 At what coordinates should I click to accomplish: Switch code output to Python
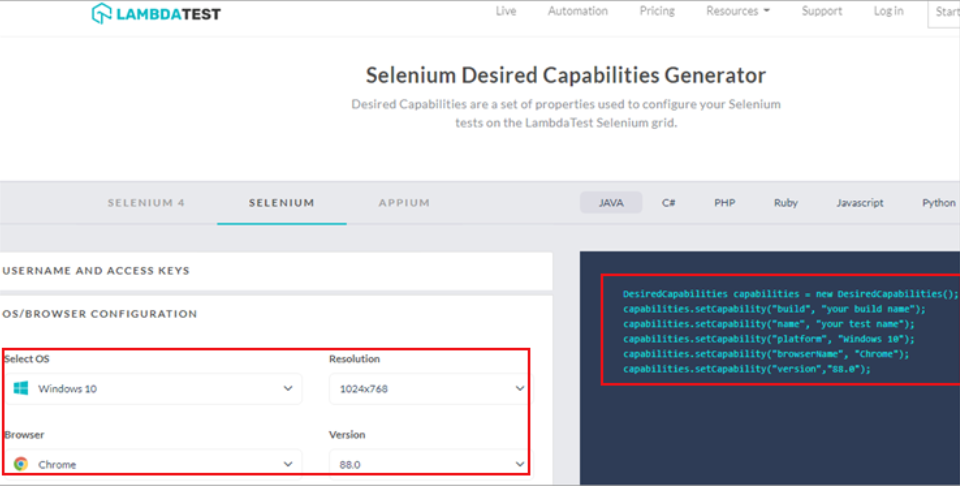[x=938, y=203]
